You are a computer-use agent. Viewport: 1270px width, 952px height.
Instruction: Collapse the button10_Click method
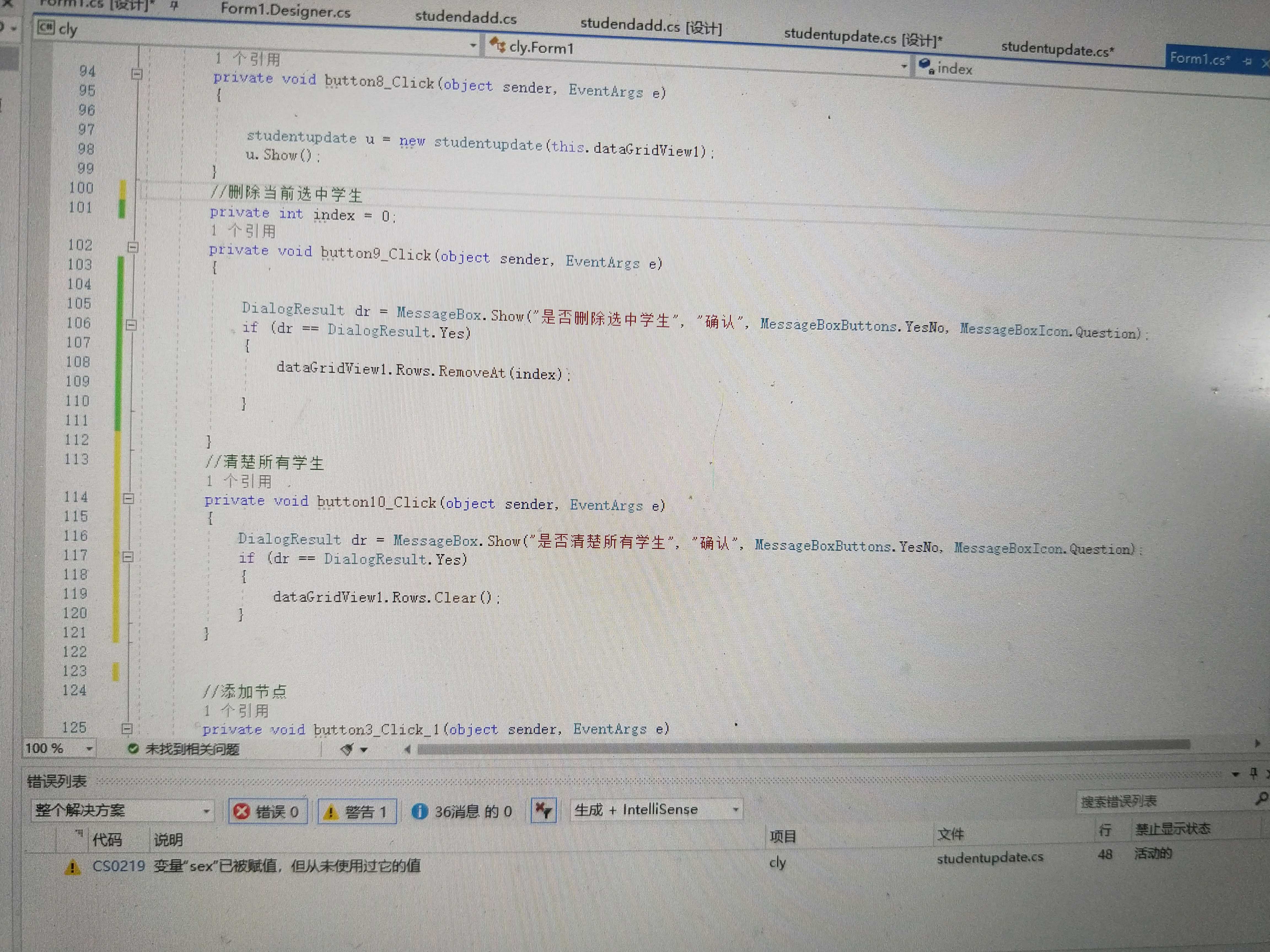pos(129,498)
